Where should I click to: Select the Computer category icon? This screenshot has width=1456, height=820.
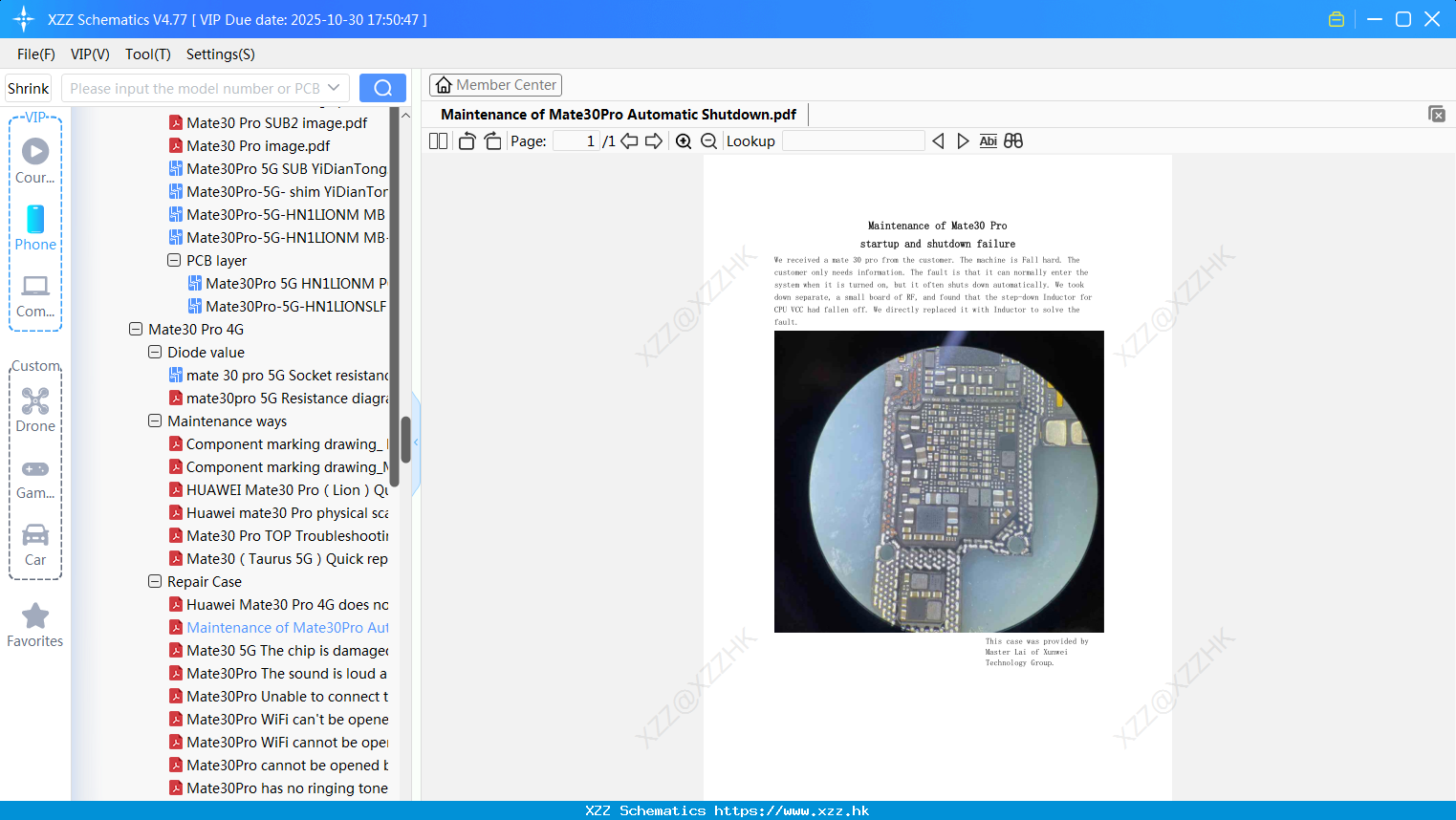click(35, 286)
